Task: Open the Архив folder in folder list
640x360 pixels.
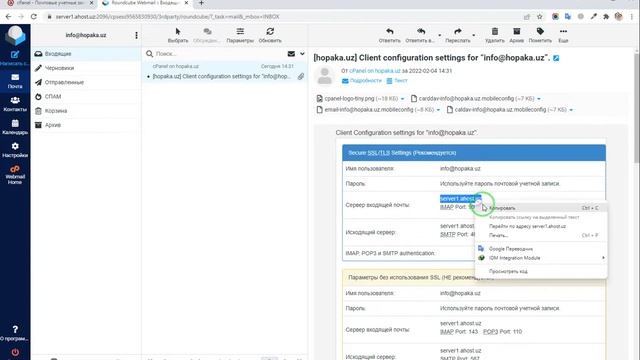Action: [86, 125]
